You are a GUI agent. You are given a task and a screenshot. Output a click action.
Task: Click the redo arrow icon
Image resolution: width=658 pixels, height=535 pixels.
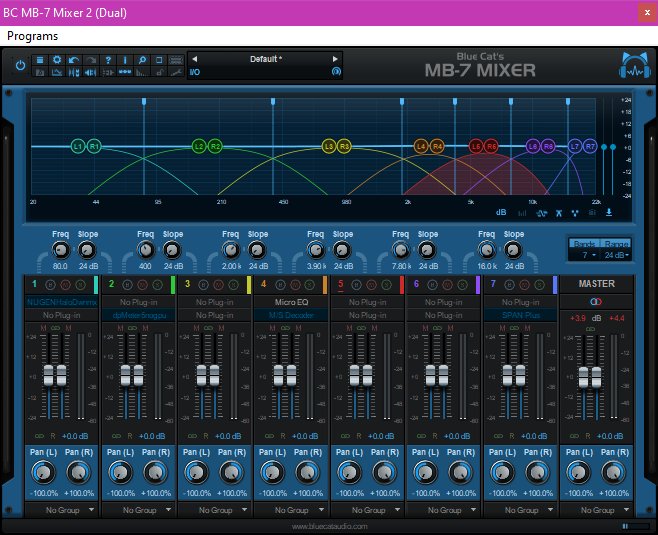pyautogui.click(x=91, y=60)
